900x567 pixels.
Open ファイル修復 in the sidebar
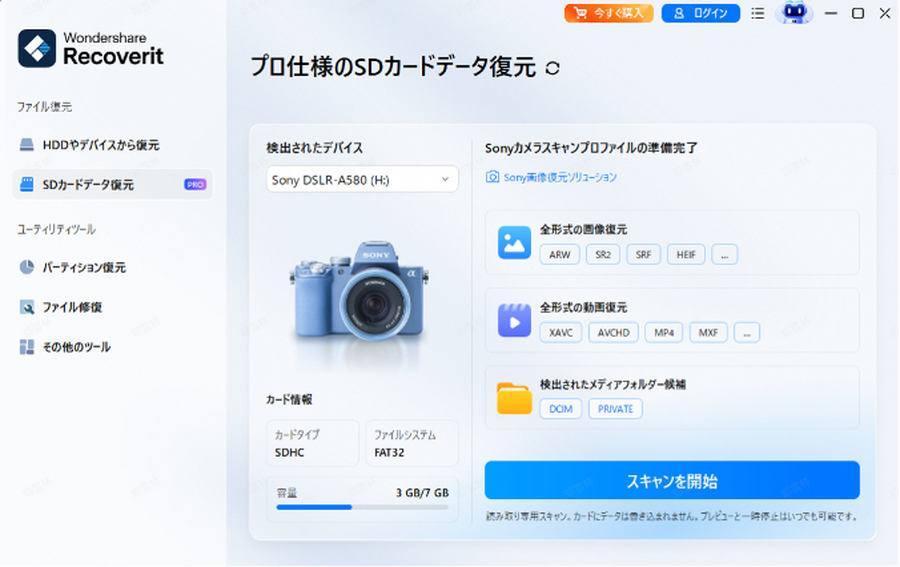(x=112, y=307)
